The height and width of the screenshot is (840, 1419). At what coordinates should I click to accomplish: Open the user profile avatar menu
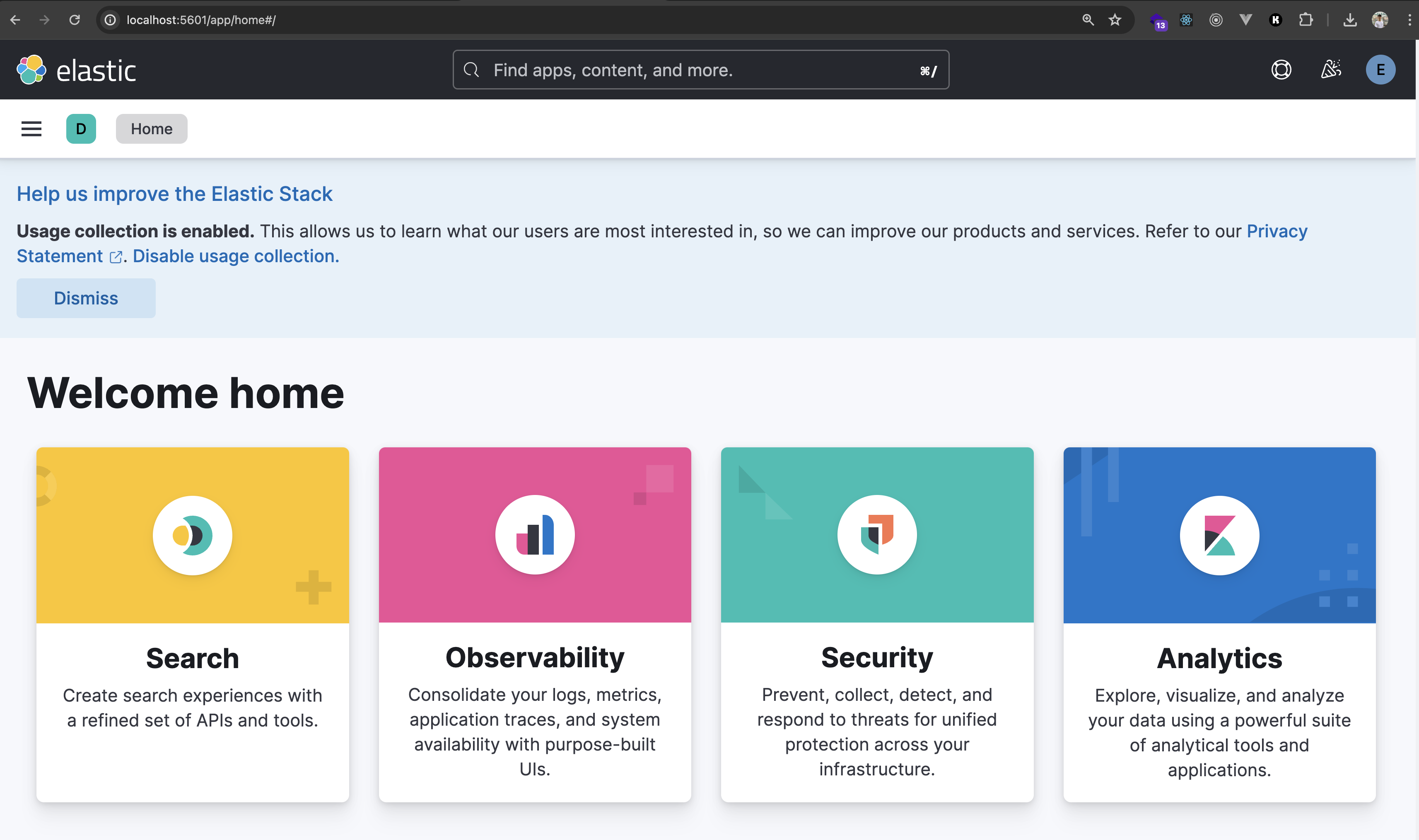(x=1380, y=70)
